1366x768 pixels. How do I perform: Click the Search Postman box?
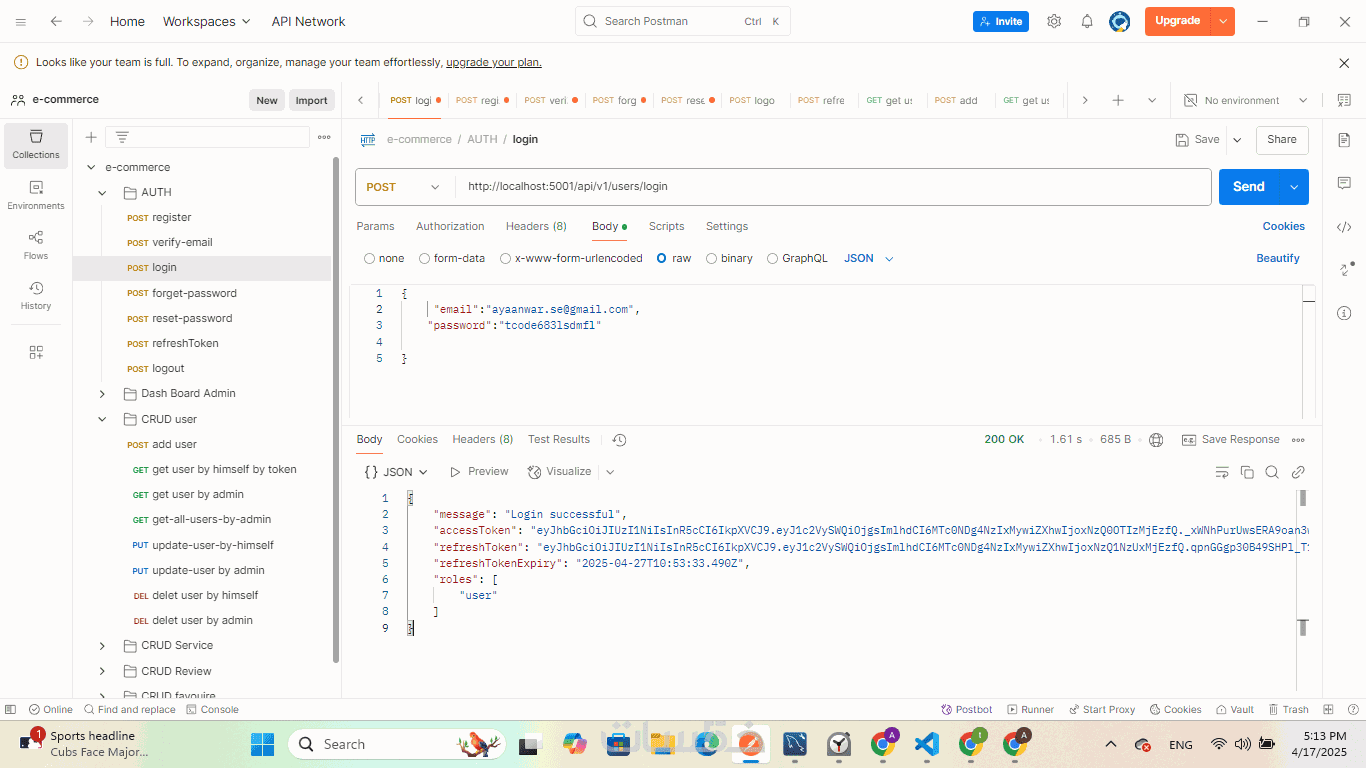point(683,21)
